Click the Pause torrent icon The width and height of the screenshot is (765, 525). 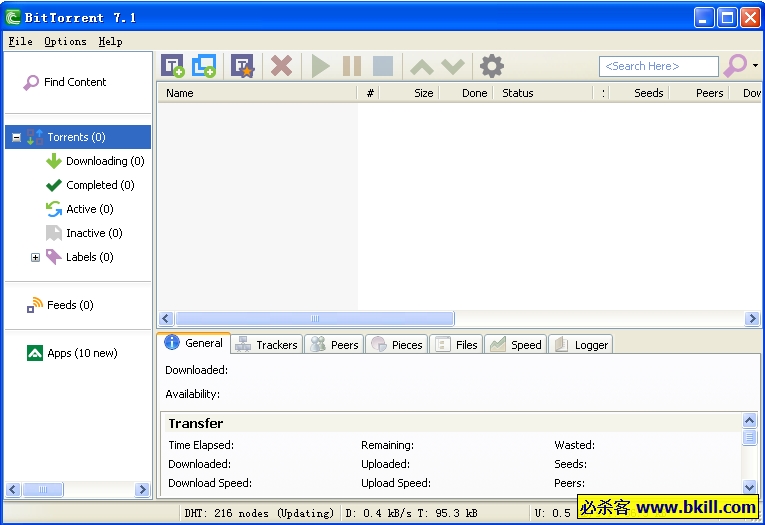(352, 66)
